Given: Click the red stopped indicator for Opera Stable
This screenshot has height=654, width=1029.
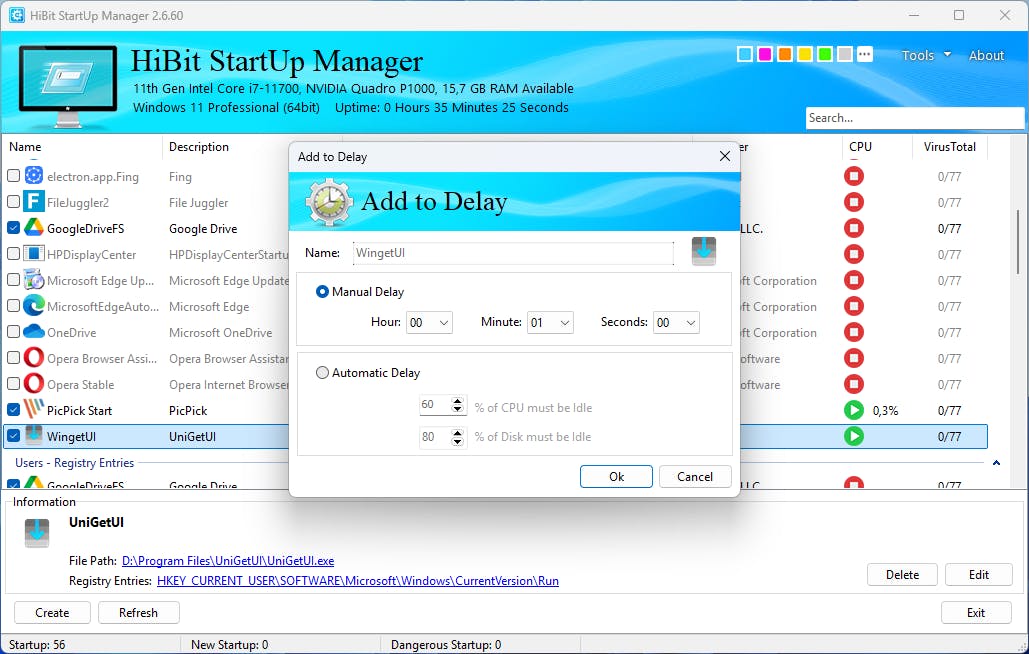Looking at the screenshot, I should click(854, 384).
